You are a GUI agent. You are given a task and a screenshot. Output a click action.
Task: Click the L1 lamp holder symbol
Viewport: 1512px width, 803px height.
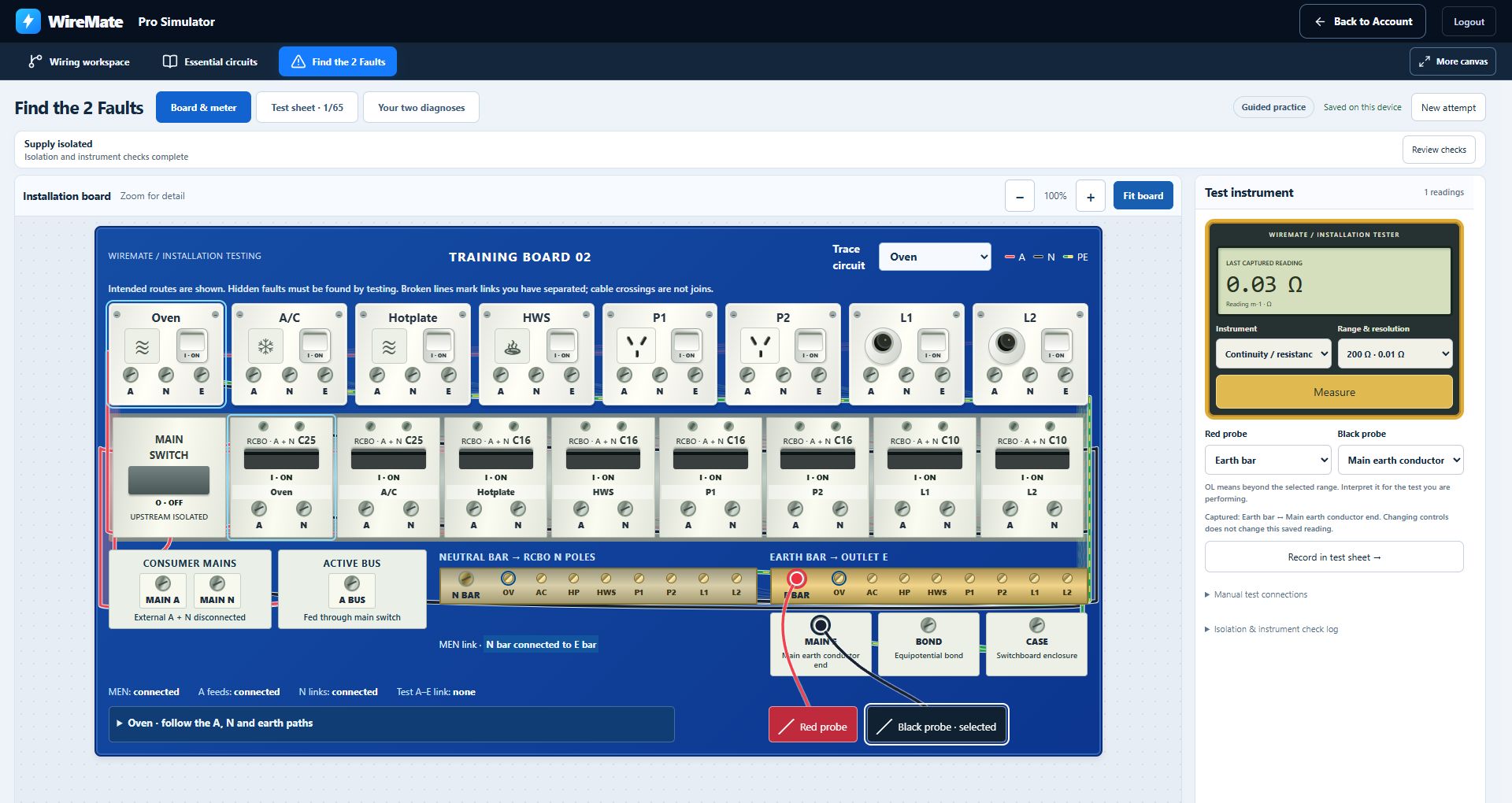click(x=883, y=343)
